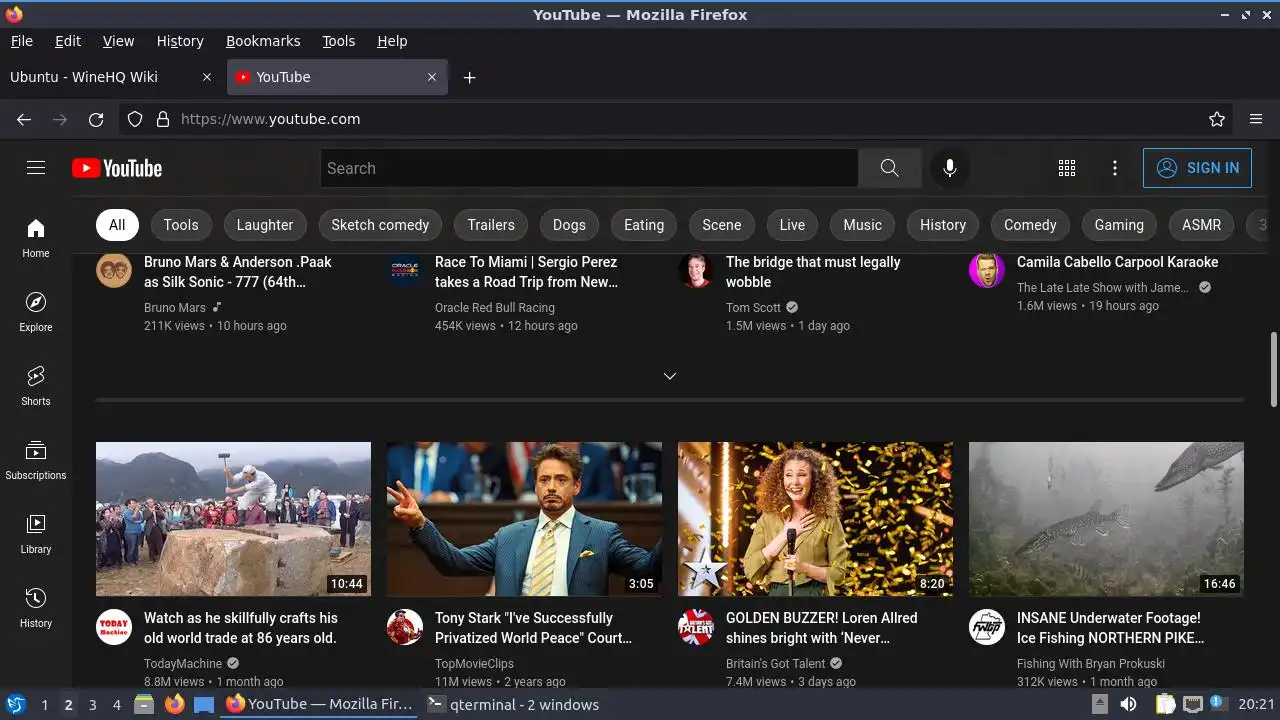The image size is (1280, 720).
Task: Open stone carving video thumbnail 10:44
Action: (x=233, y=519)
